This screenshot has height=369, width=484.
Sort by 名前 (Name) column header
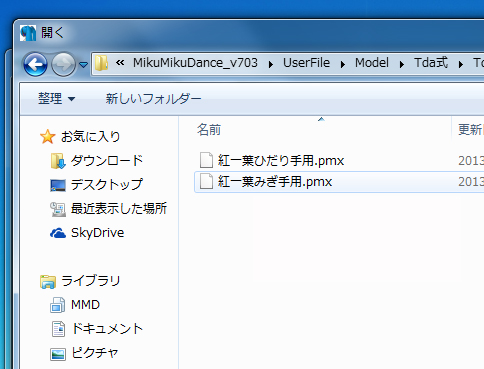pos(209,130)
